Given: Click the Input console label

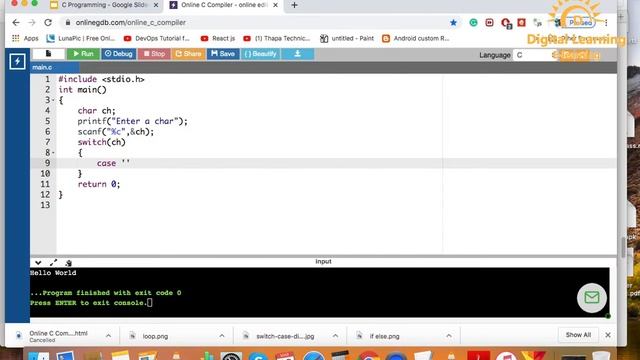Looking at the screenshot, I should tap(323, 262).
